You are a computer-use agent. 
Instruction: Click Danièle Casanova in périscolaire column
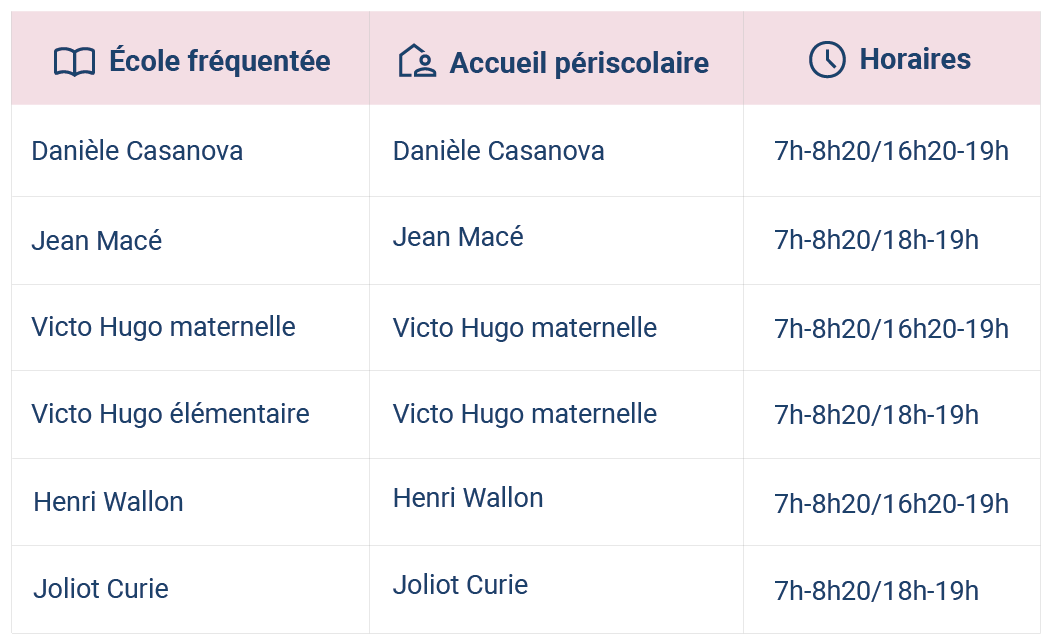(x=498, y=151)
